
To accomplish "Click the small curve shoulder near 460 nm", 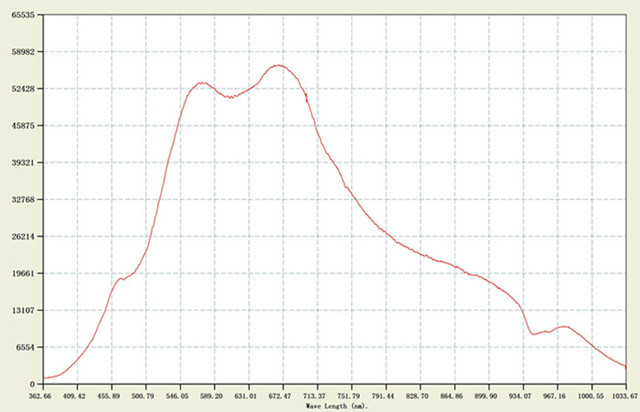I will click(x=121, y=278).
